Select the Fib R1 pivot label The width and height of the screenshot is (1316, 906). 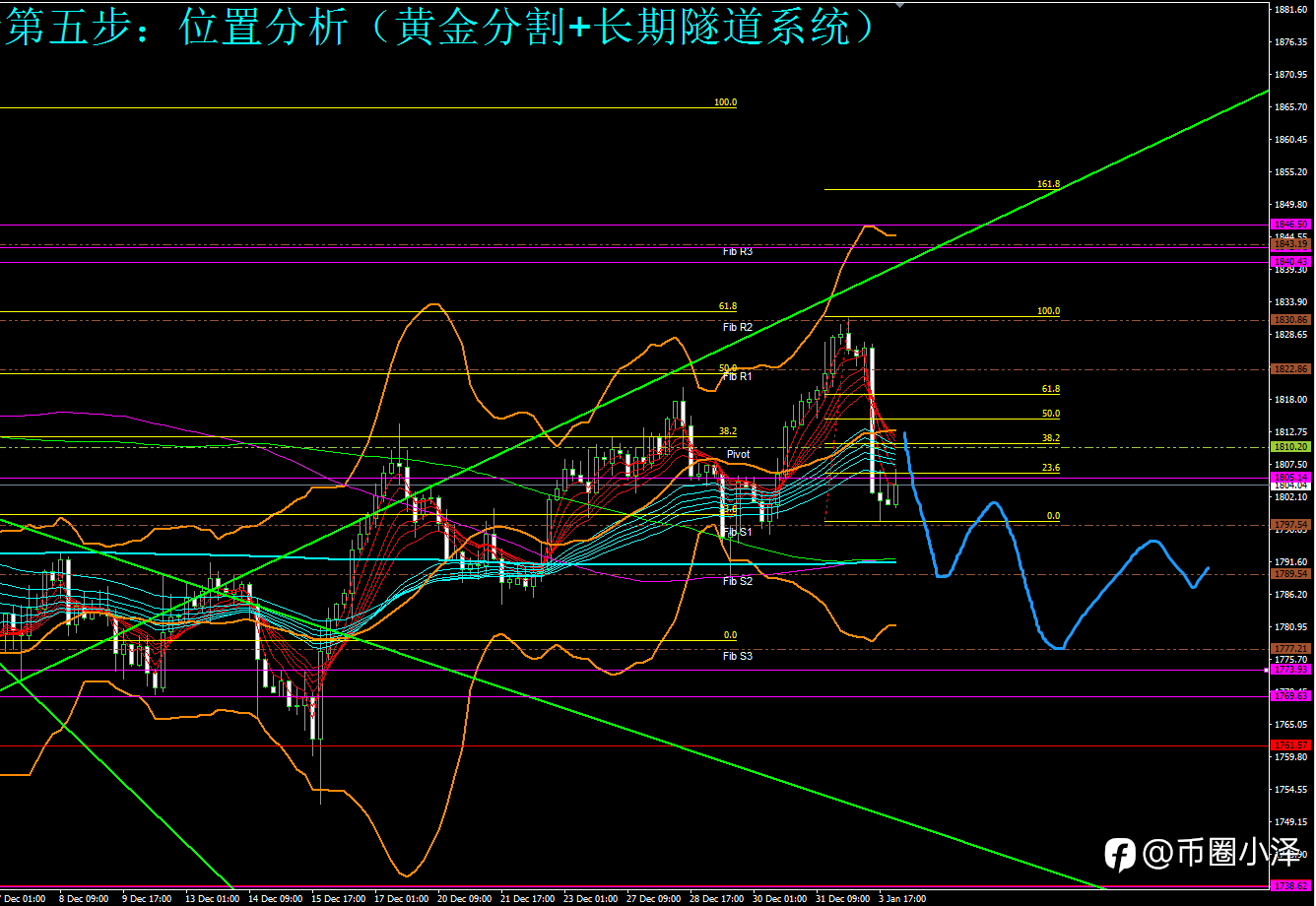tap(738, 376)
